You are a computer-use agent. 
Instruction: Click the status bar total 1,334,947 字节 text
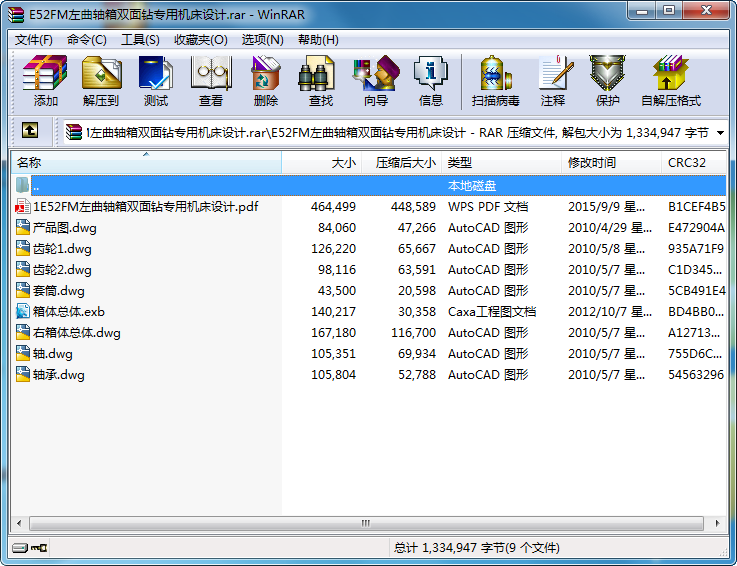(x=477, y=548)
